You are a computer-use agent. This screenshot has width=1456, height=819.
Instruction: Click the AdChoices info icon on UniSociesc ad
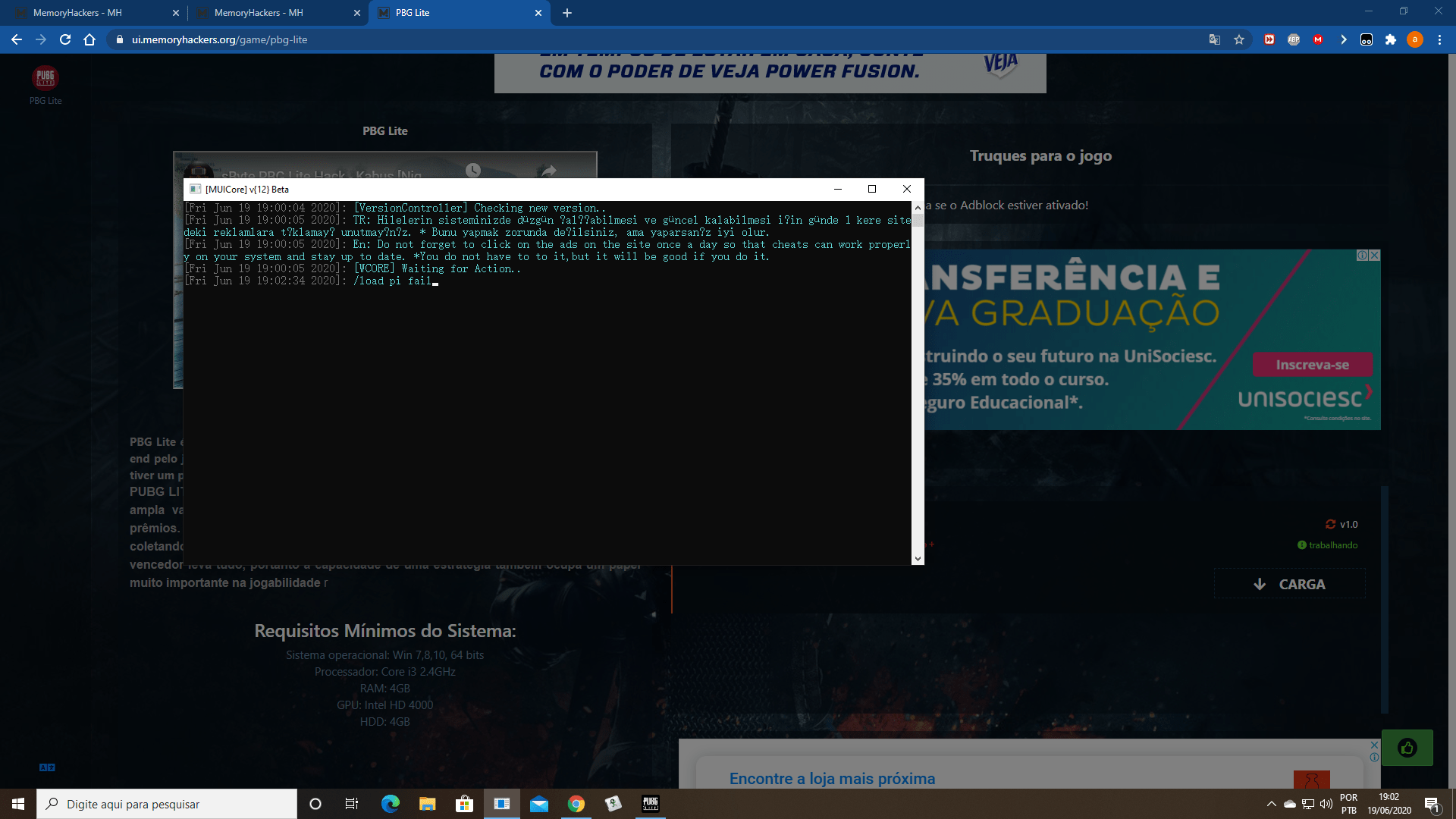[x=1363, y=256]
